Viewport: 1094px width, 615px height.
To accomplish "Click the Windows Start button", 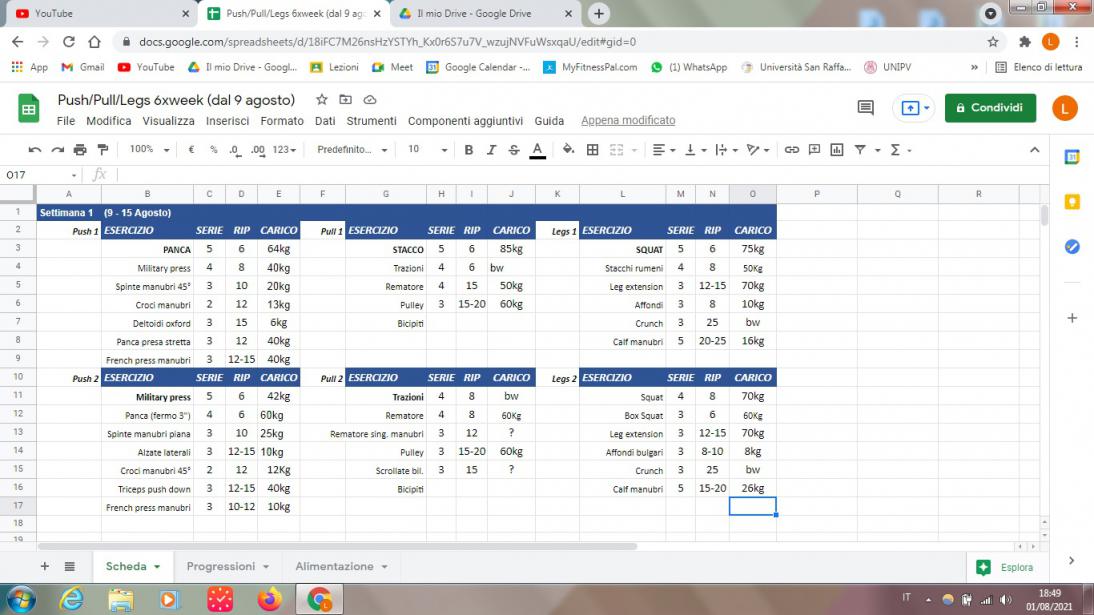I will pos(20,599).
